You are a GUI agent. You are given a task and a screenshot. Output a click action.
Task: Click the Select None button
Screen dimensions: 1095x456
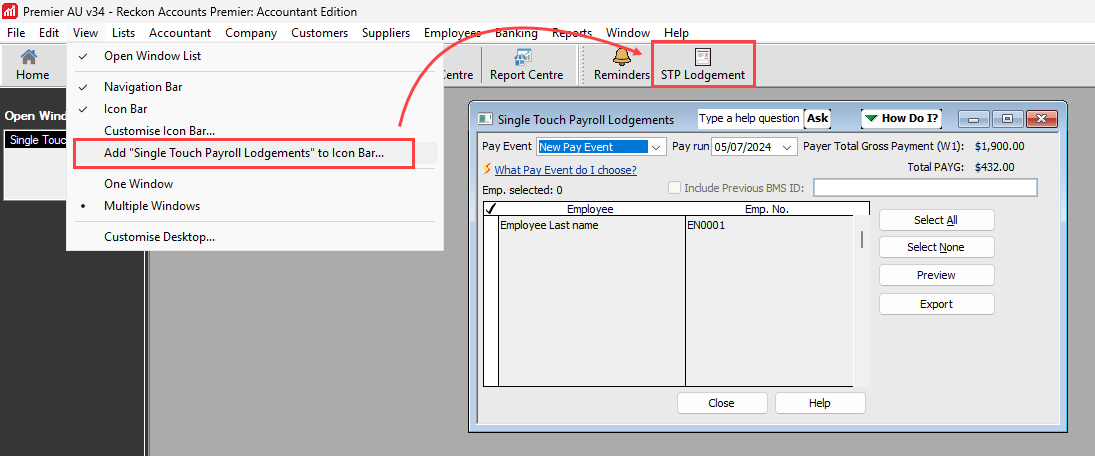pos(936,247)
